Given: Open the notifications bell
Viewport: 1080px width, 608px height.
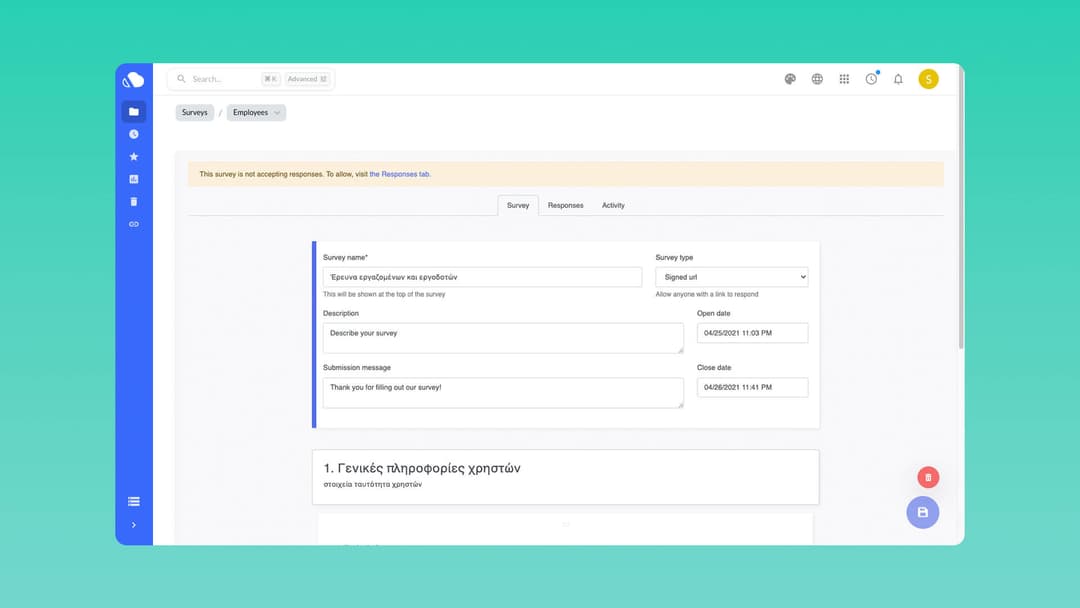Looking at the screenshot, I should pos(898,79).
